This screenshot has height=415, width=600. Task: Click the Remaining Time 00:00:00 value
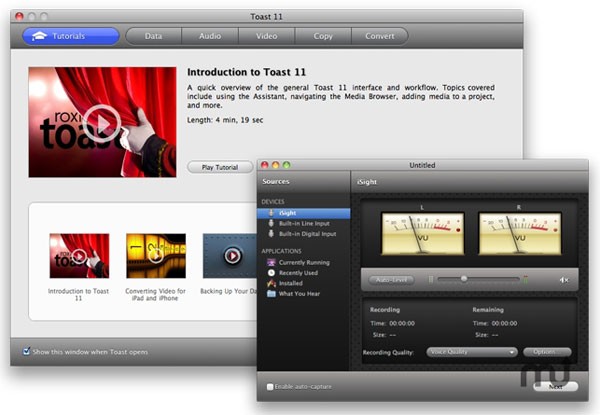[504, 323]
